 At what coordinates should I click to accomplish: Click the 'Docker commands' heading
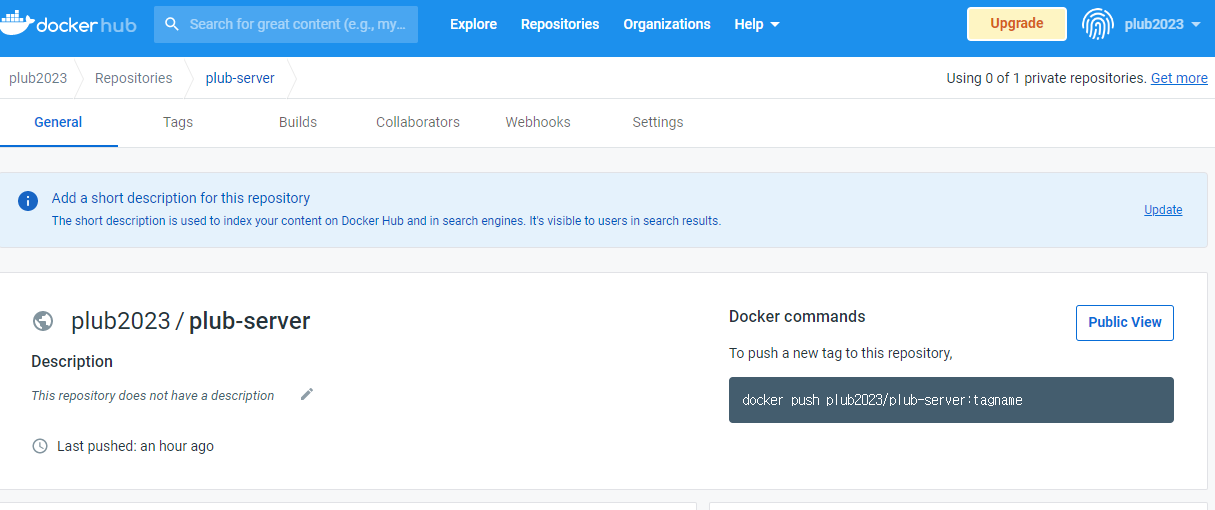pos(797,316)
